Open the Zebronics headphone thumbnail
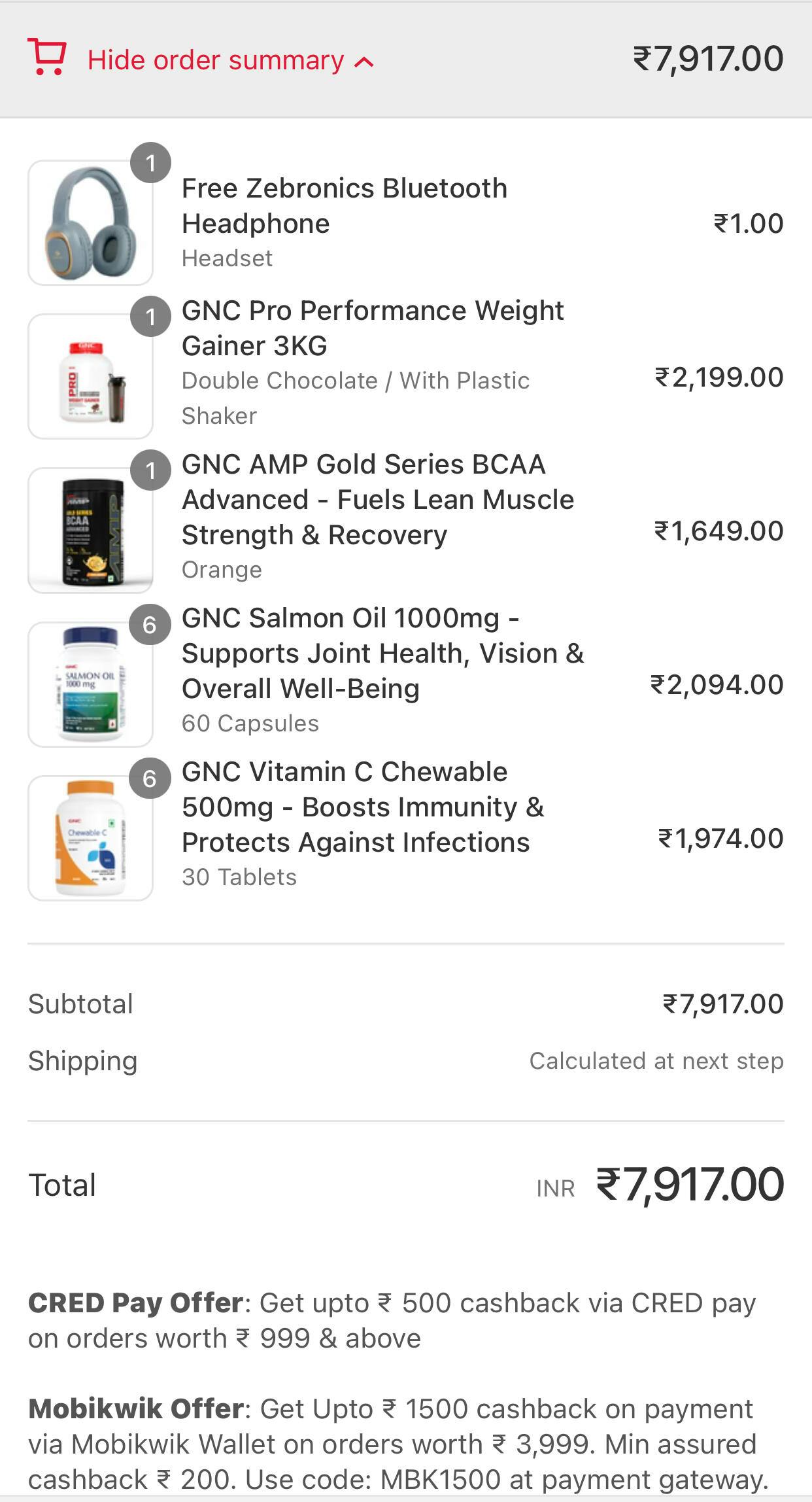Screen dimensions: 812x1502 coord(90,223)
